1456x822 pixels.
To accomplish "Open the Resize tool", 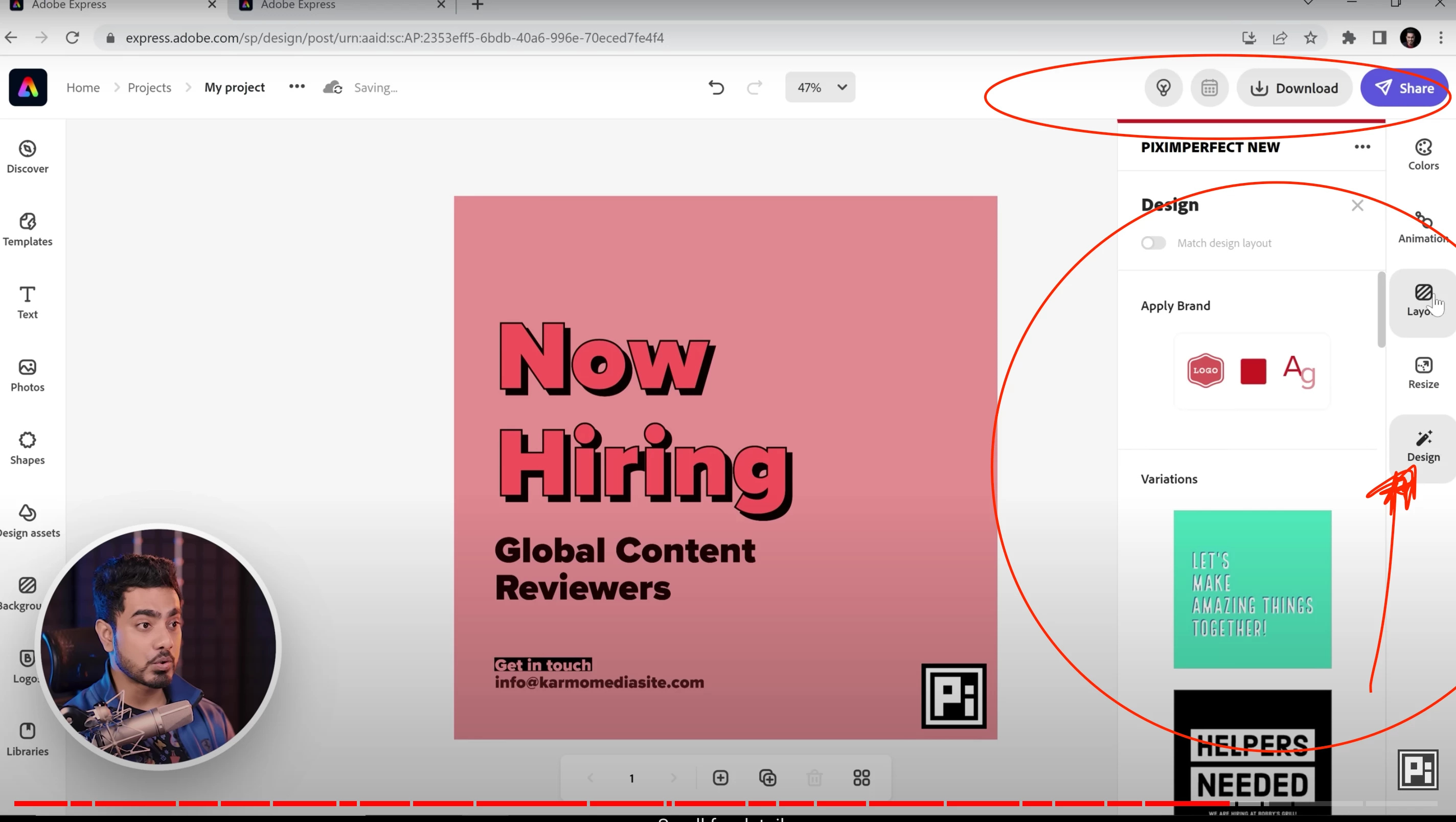I will [x=1423, y=372].
